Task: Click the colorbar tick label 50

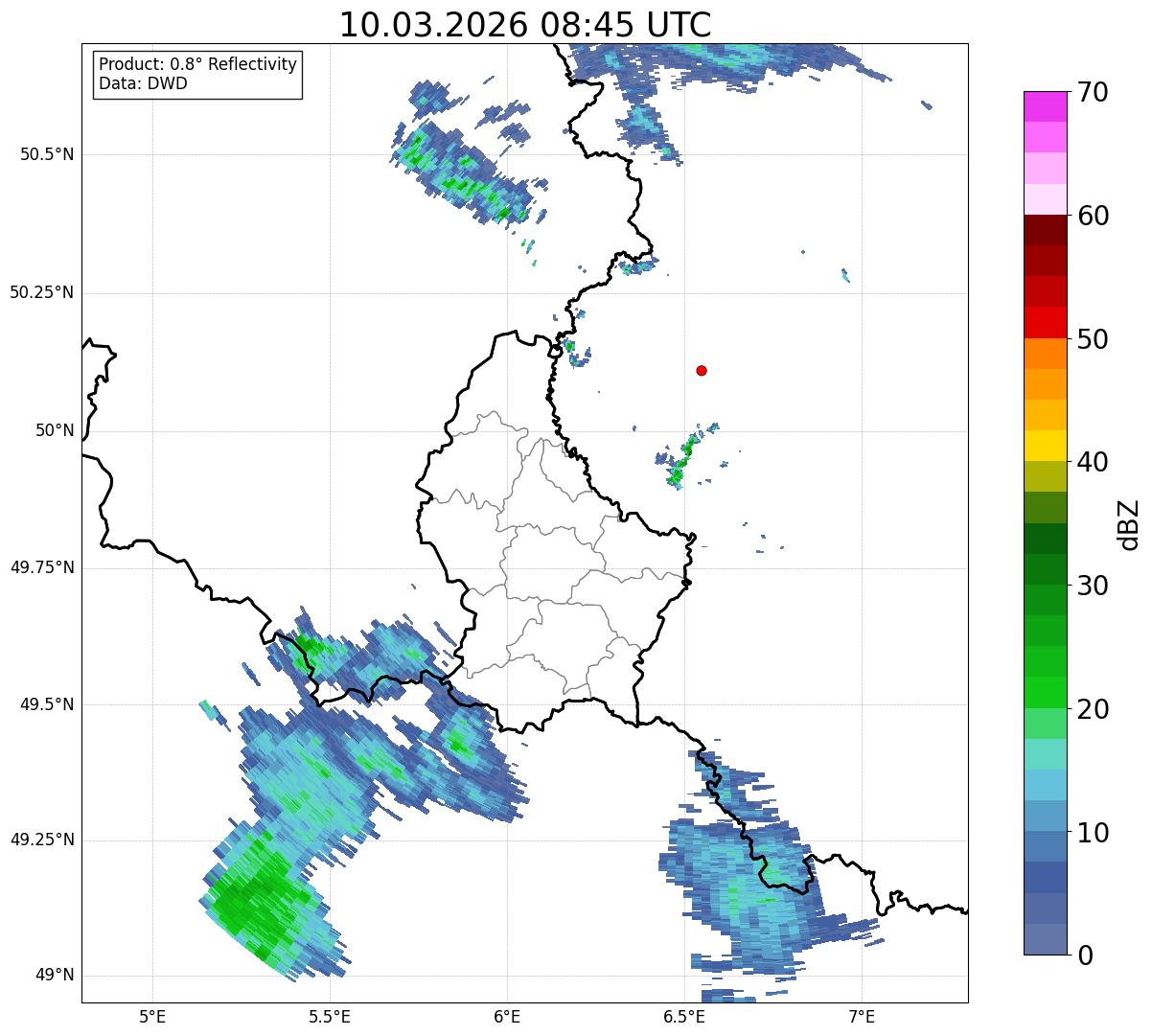Action: point(1092,339)
